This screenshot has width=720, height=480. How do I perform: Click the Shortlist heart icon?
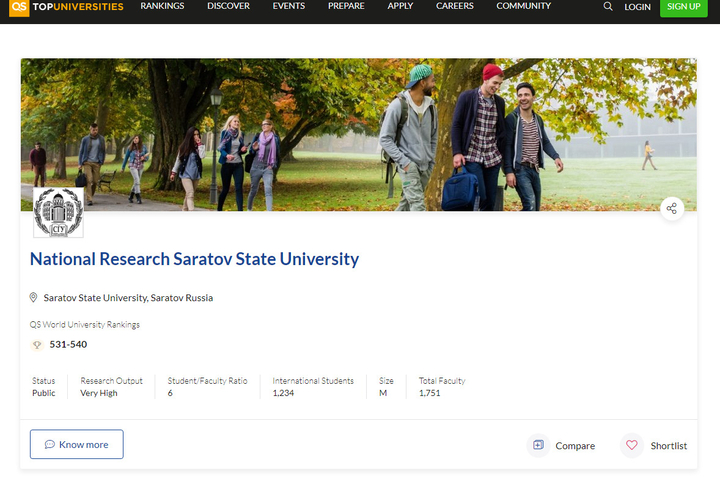click(632, 445)
